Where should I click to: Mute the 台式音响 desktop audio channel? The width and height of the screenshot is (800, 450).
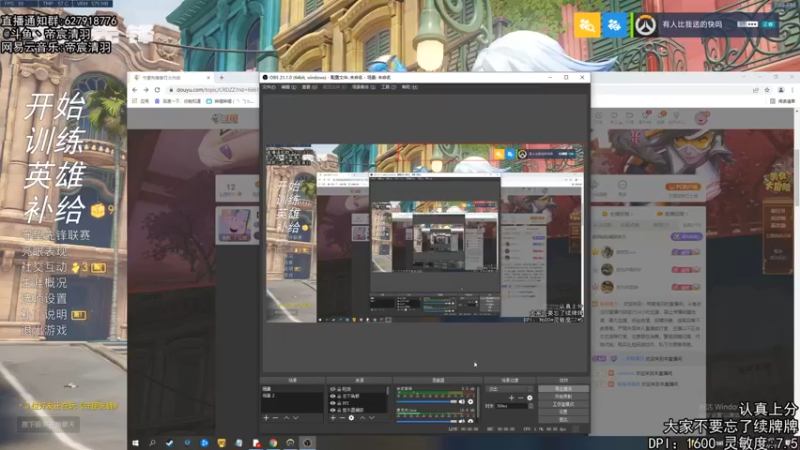(462, 402)
